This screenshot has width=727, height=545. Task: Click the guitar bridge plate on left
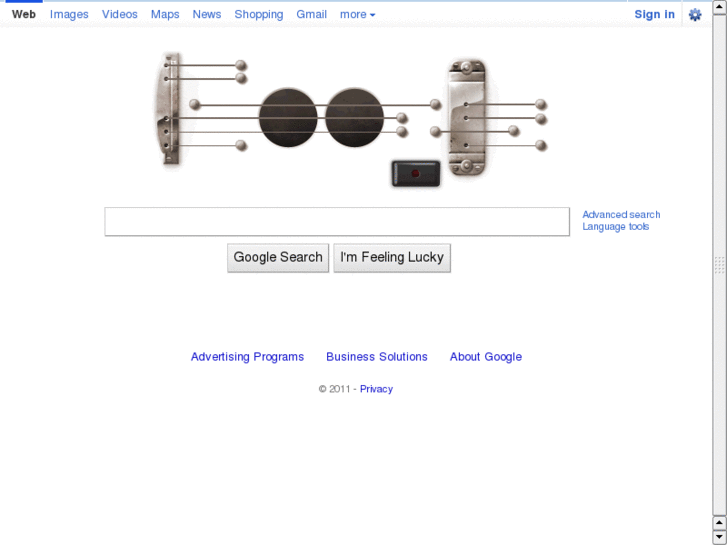coord(171,109)
